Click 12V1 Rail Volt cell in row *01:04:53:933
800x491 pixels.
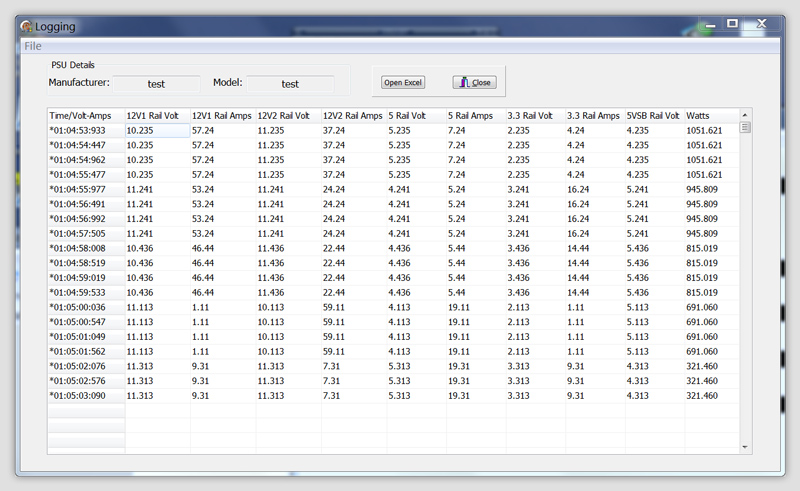[158, 131]
